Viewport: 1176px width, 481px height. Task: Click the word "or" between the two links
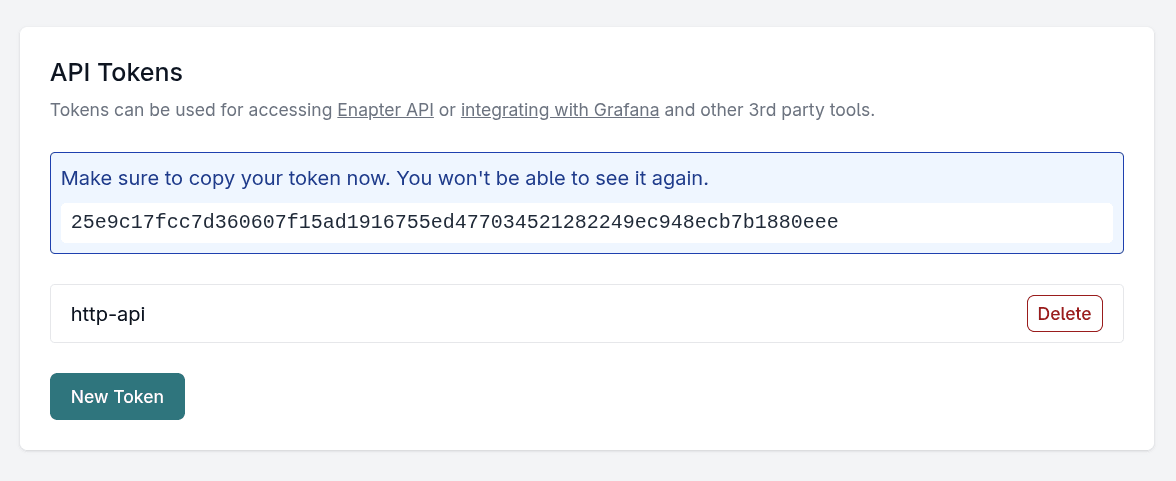coord(447,110)
